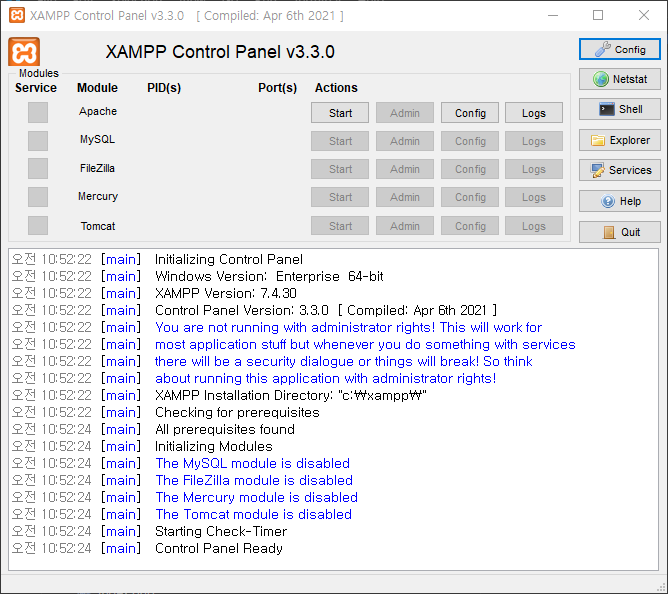Select 'The Tomcat module is disabled' line
This screenshot has width=668, height=594.
253,515
